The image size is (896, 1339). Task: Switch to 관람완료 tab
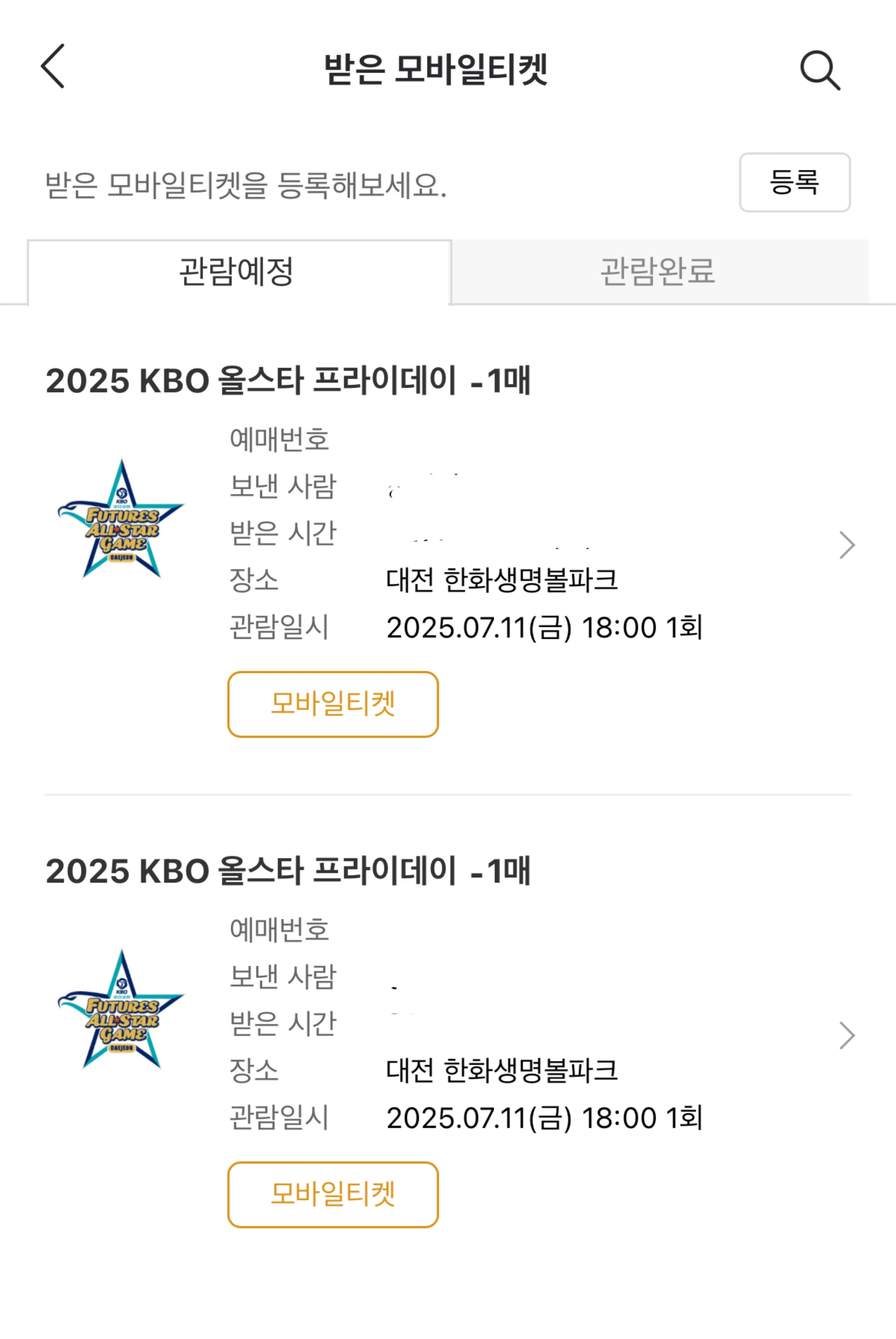tap(658, 271)
